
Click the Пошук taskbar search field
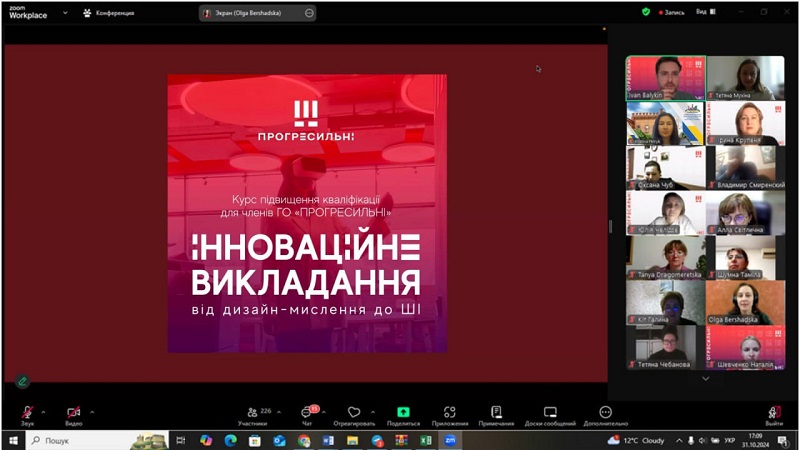pyautogui.click(x=97, y=440)
